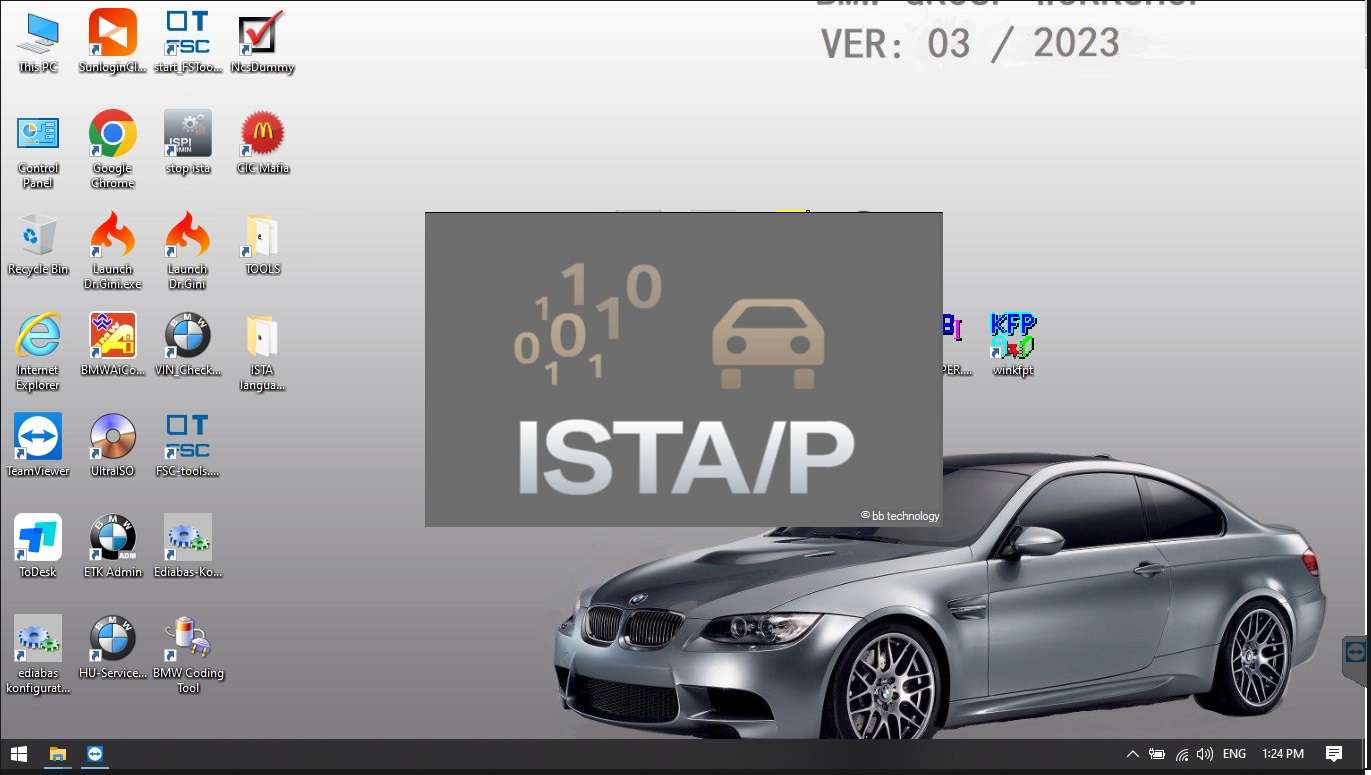Open the taskbar clock showing 1:24 PM

(x=1283, y=754)
